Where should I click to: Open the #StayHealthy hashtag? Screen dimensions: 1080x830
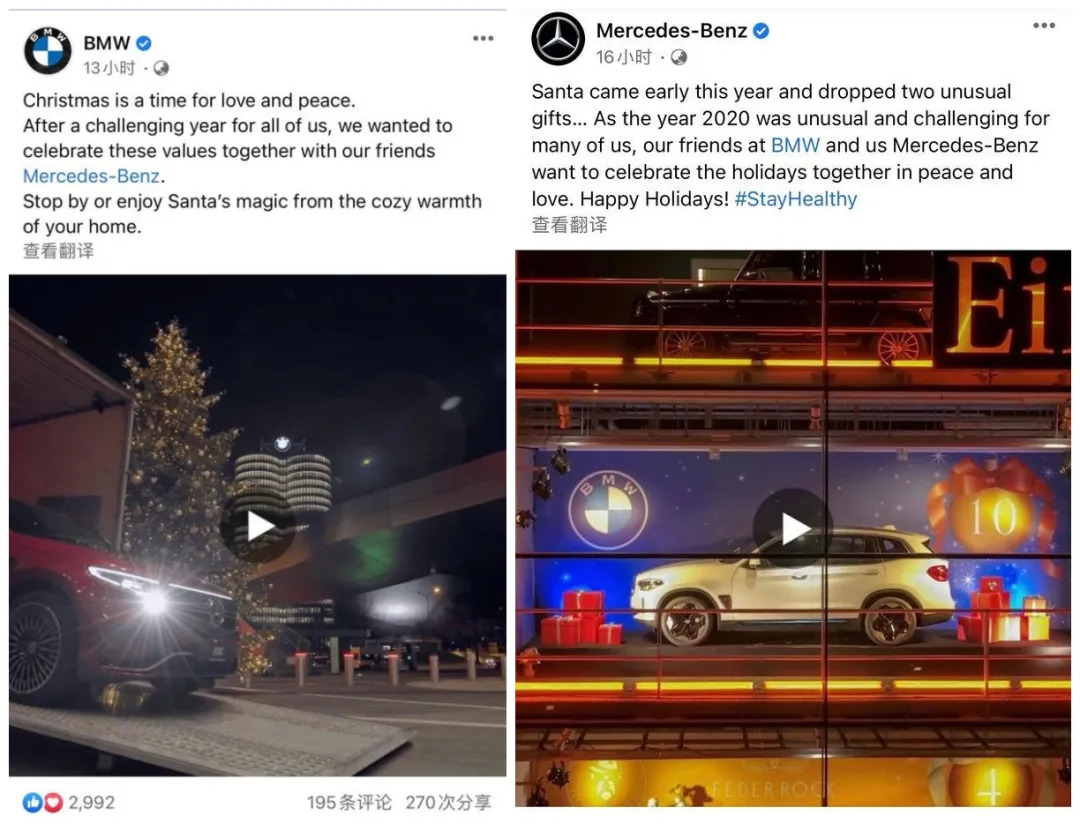tap(796, 199)
